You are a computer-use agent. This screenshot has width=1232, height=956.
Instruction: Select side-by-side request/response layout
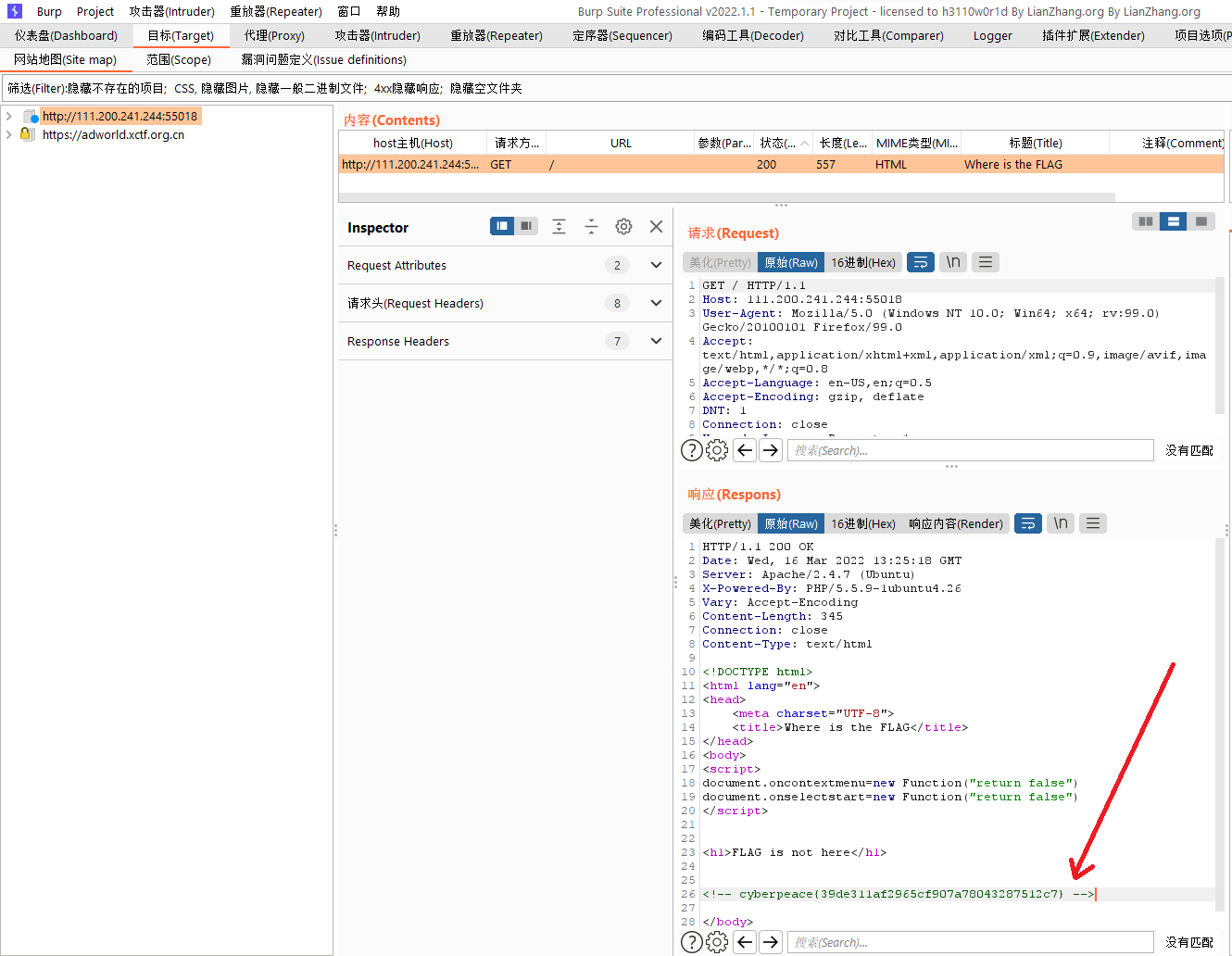pos(1146,221)
